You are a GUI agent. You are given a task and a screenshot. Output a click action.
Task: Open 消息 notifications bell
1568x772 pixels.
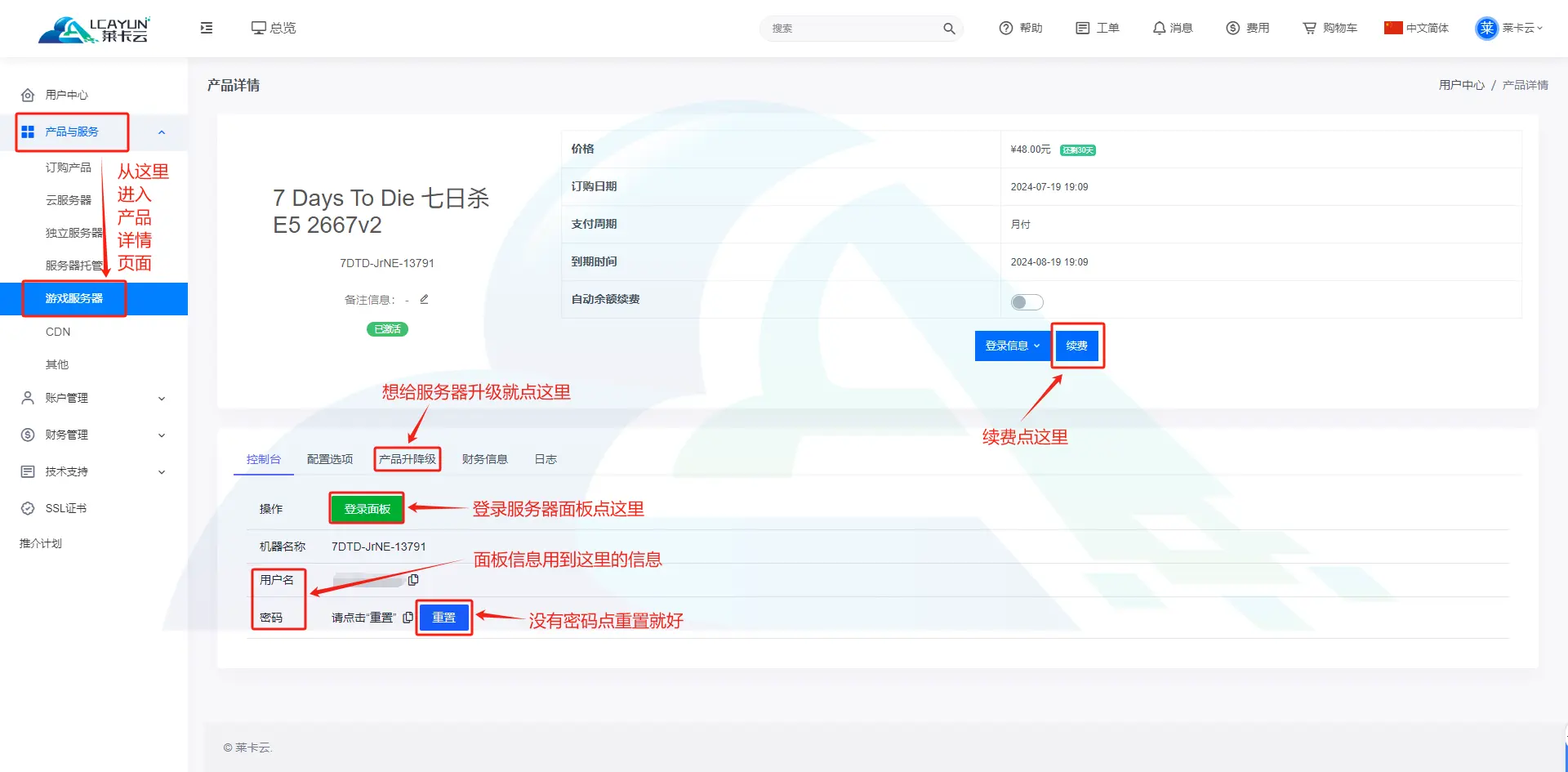[1173, 28]
